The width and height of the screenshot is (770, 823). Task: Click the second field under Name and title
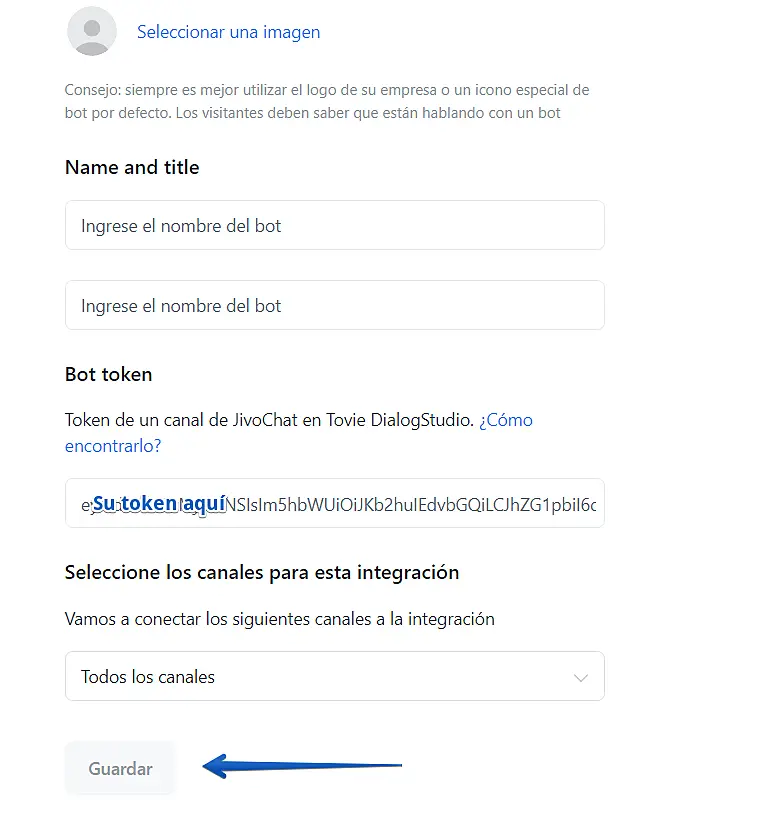pos(334,306)
